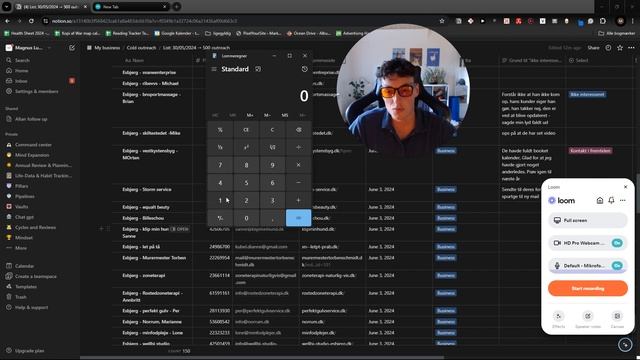
Task: Close Loom popup with X
Action: pyautogui.click(x=625, y=187)
